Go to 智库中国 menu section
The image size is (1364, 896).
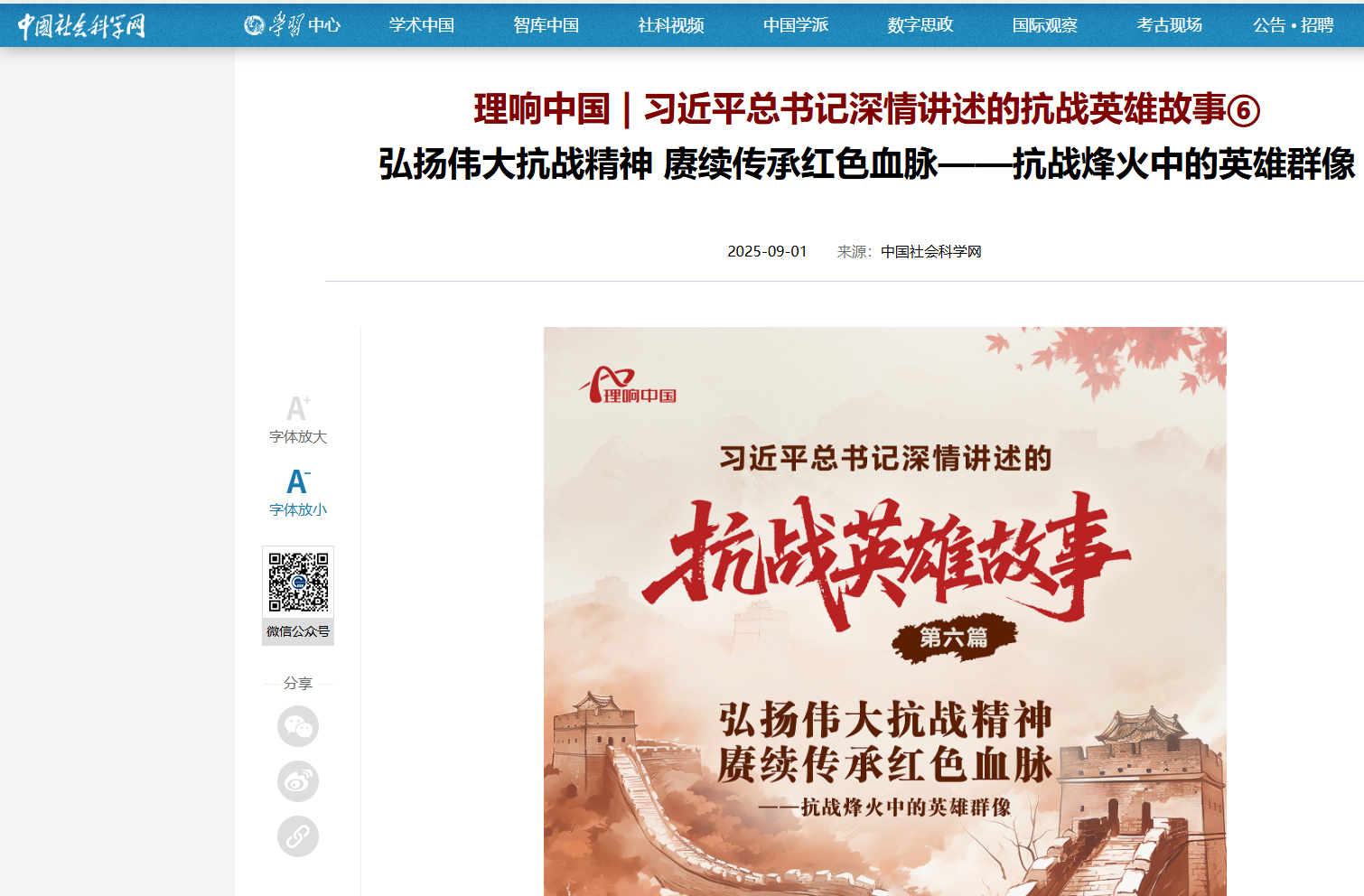[x=547, y=25]
